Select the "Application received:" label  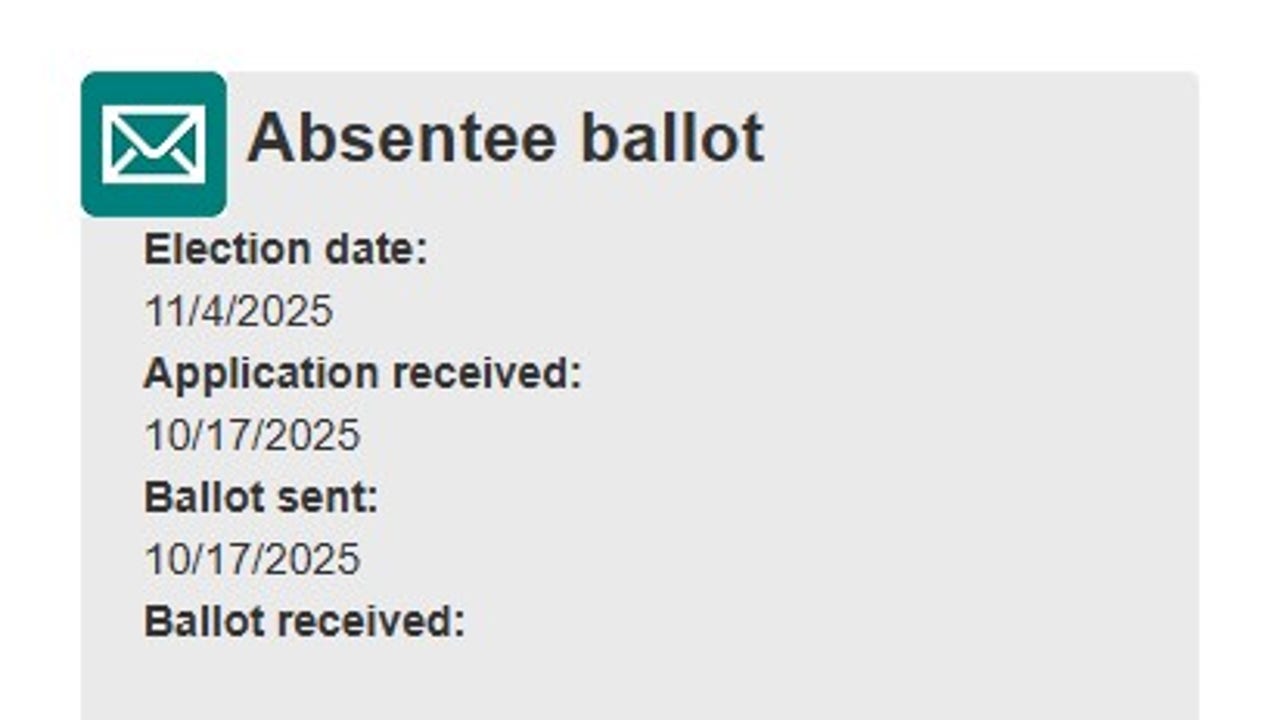point(362,373)
